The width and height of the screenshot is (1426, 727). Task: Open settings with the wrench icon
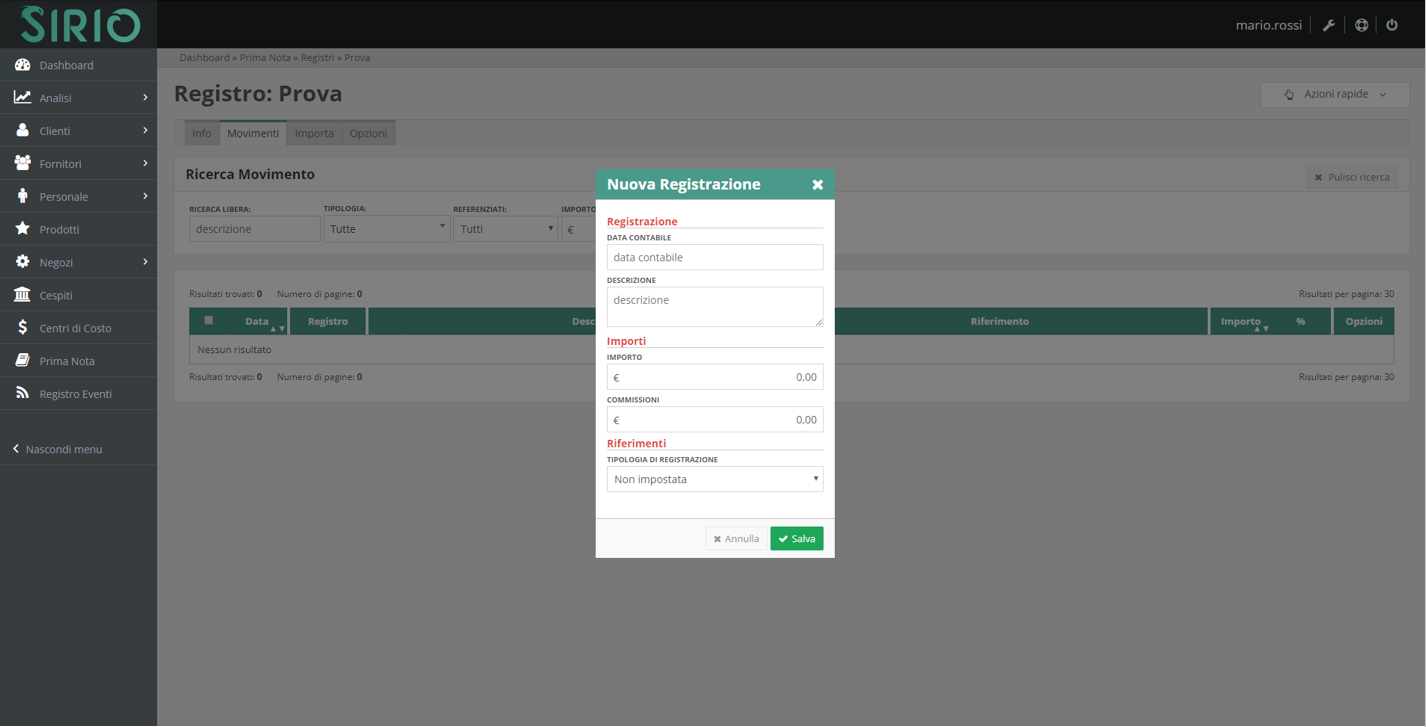(1328, 25)
